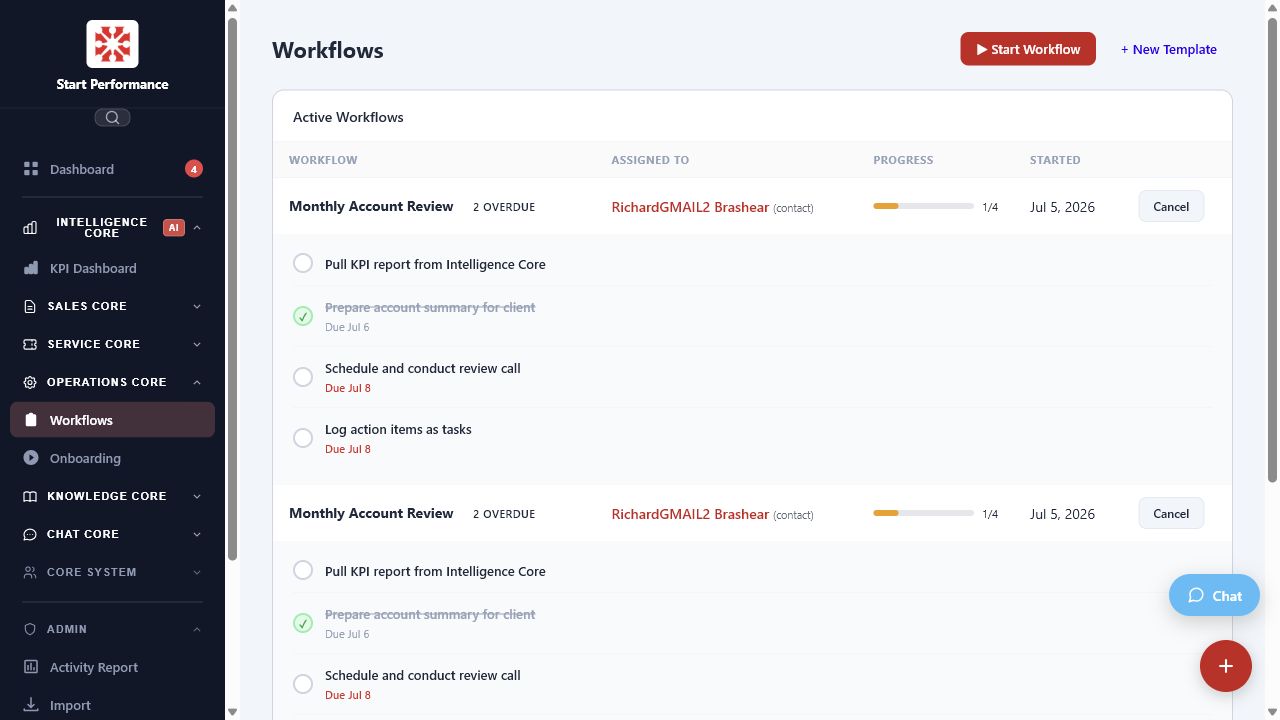
Task: Collapse the Operations Core chevron
Action: [197, 382]
